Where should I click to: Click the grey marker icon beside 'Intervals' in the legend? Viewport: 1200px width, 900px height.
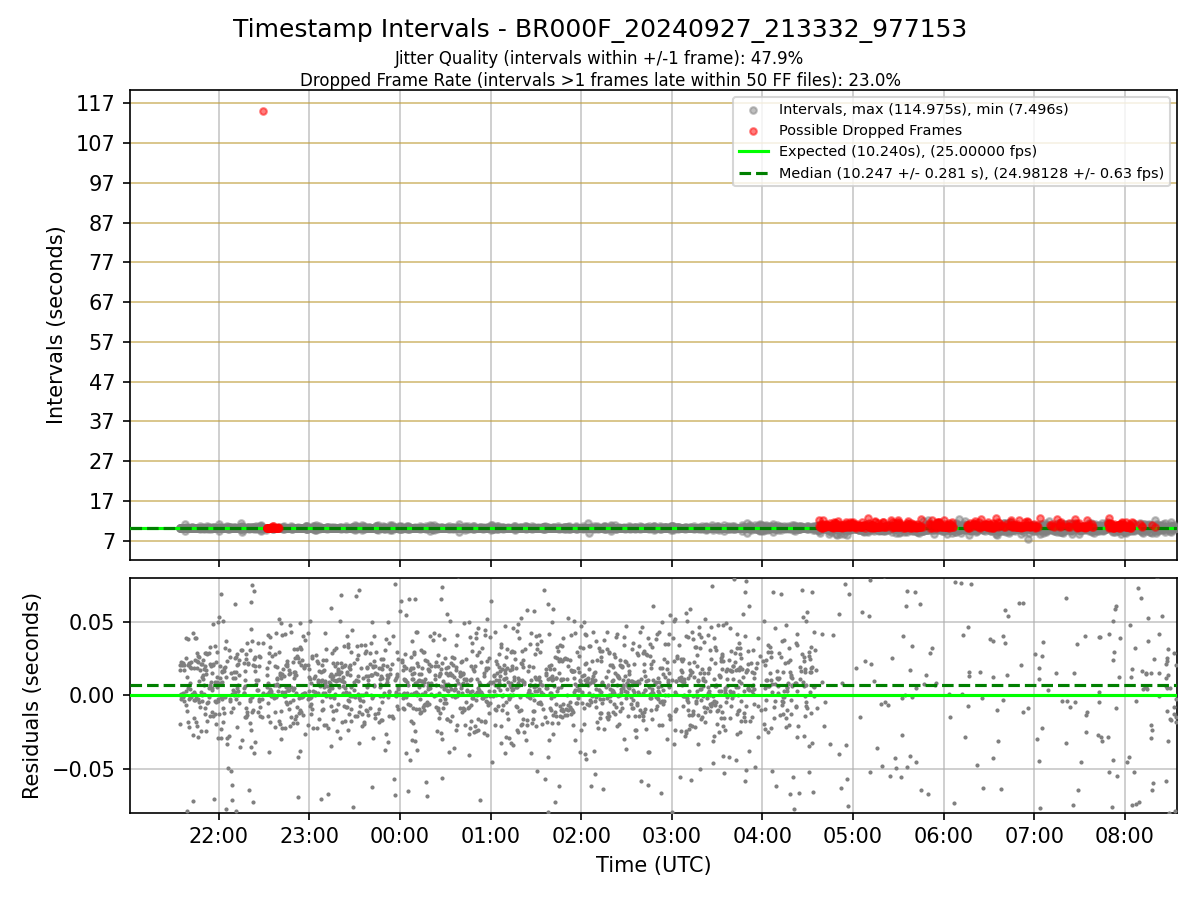[x=753, y=110]
